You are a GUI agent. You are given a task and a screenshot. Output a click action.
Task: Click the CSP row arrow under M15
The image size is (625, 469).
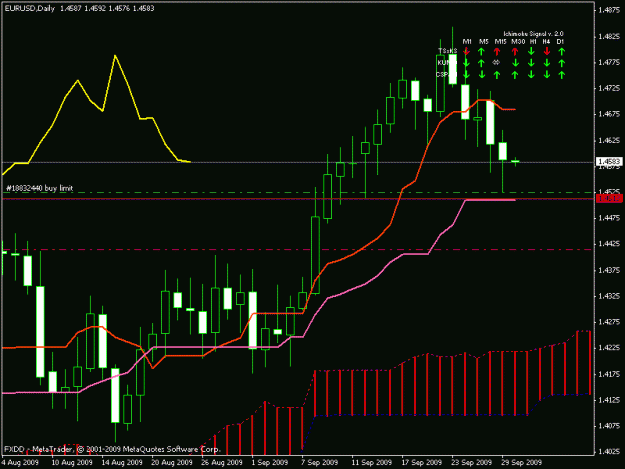(x=497, y=75)
